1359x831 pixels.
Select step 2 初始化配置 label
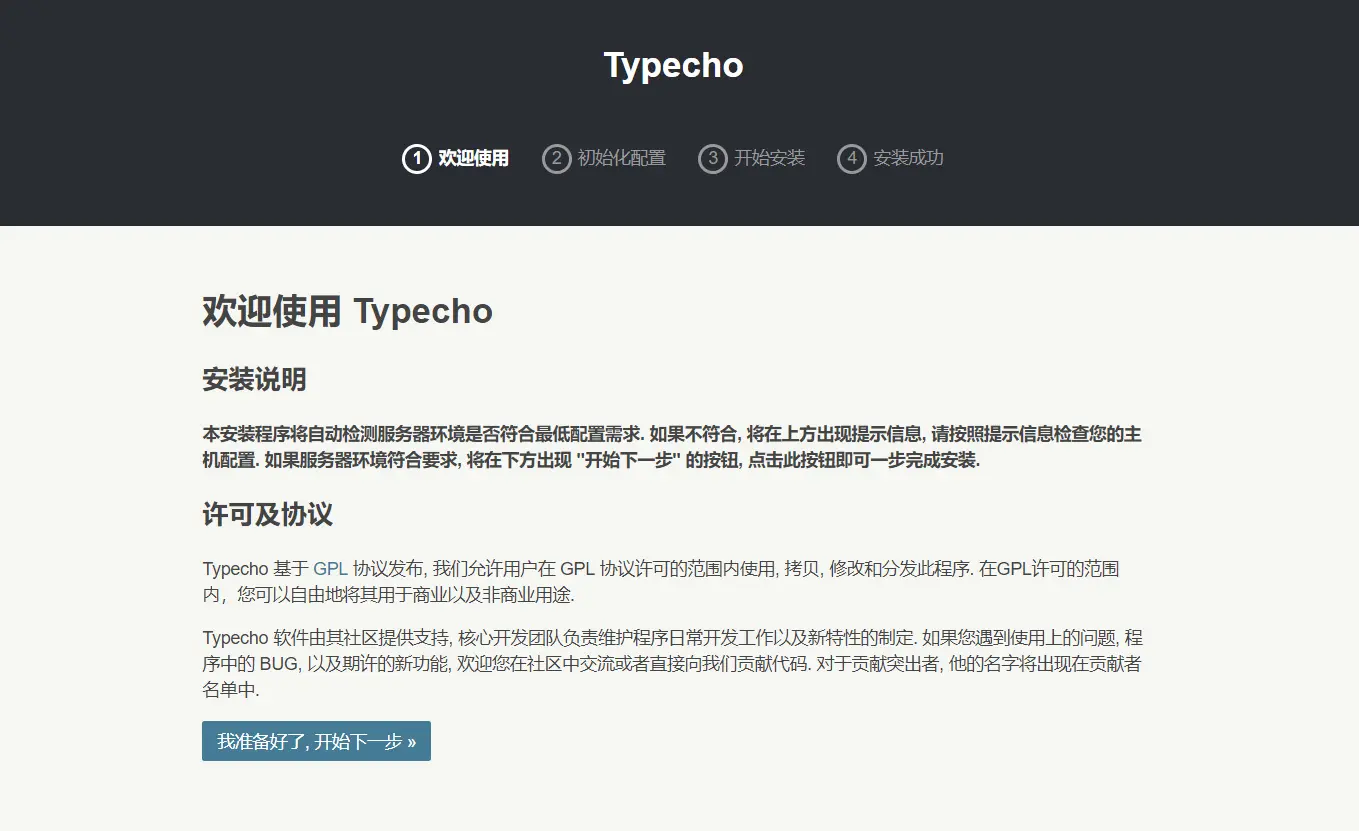(x=621, y=158)
